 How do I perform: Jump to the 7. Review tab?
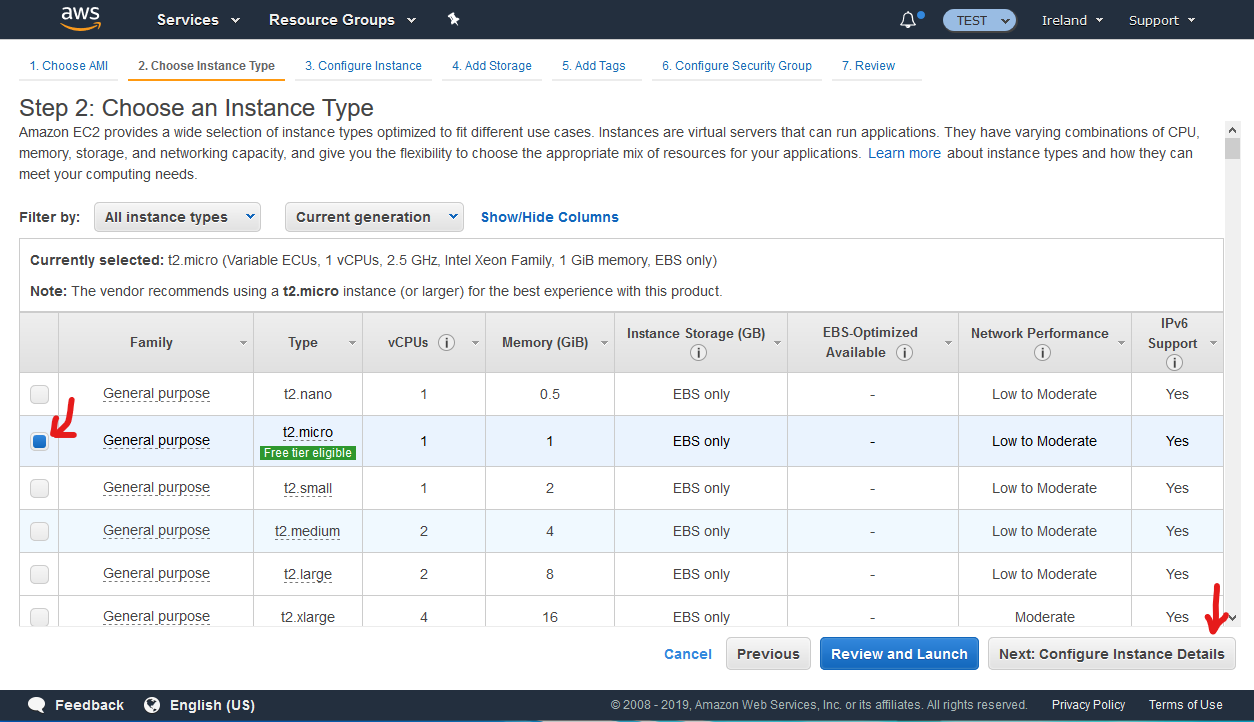click(868, 66)
